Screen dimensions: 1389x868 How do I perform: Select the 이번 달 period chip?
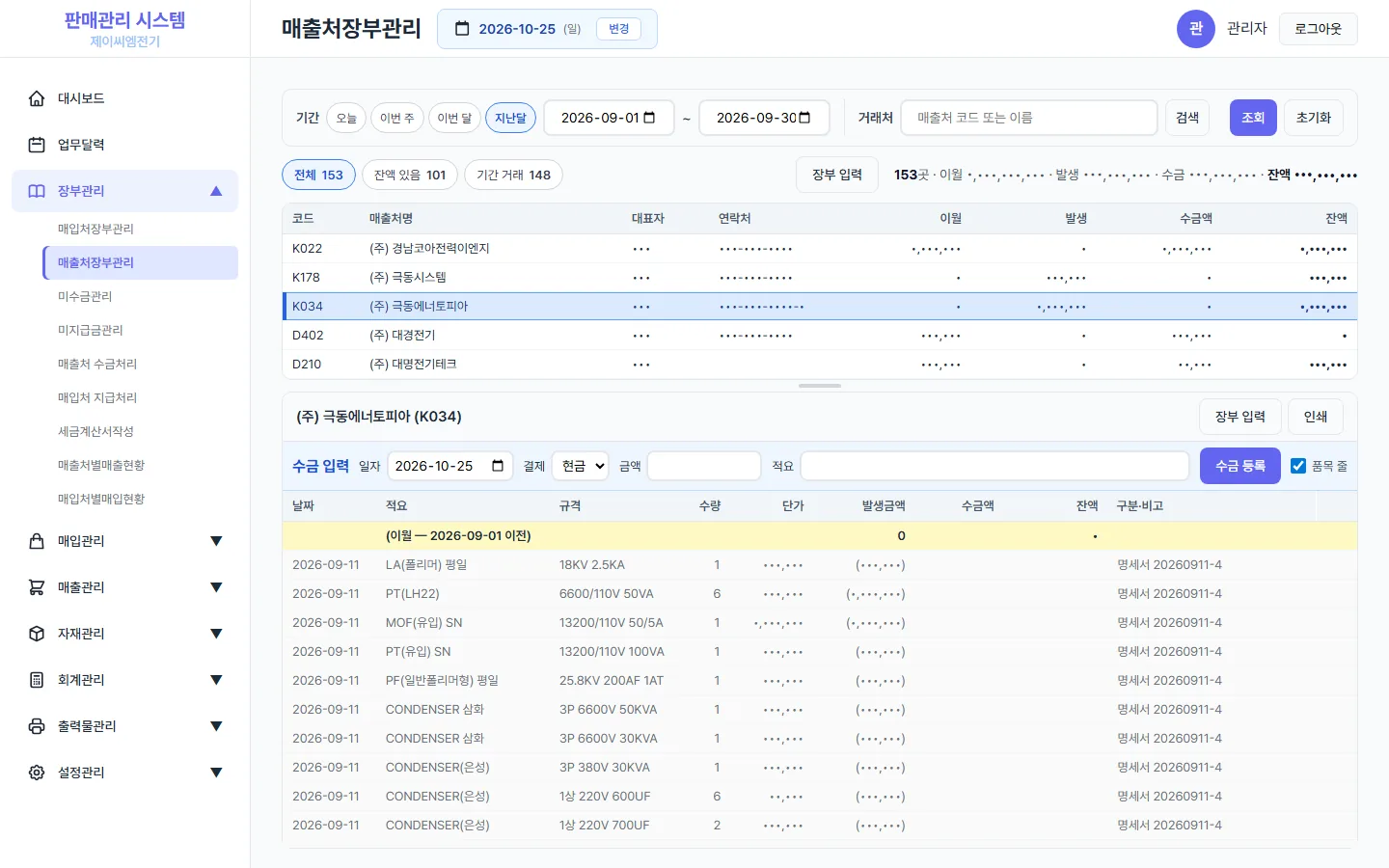tap(454, 118)
